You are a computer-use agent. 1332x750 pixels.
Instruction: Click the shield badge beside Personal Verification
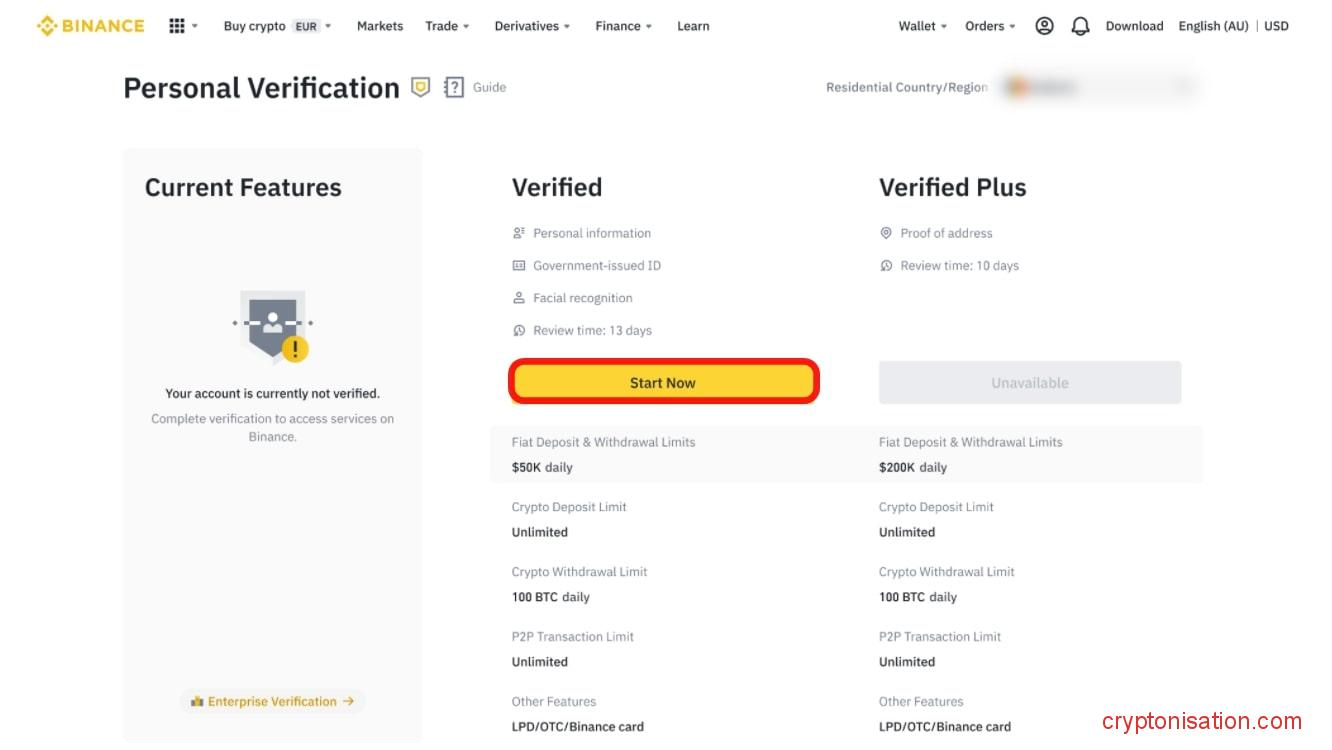420,87
